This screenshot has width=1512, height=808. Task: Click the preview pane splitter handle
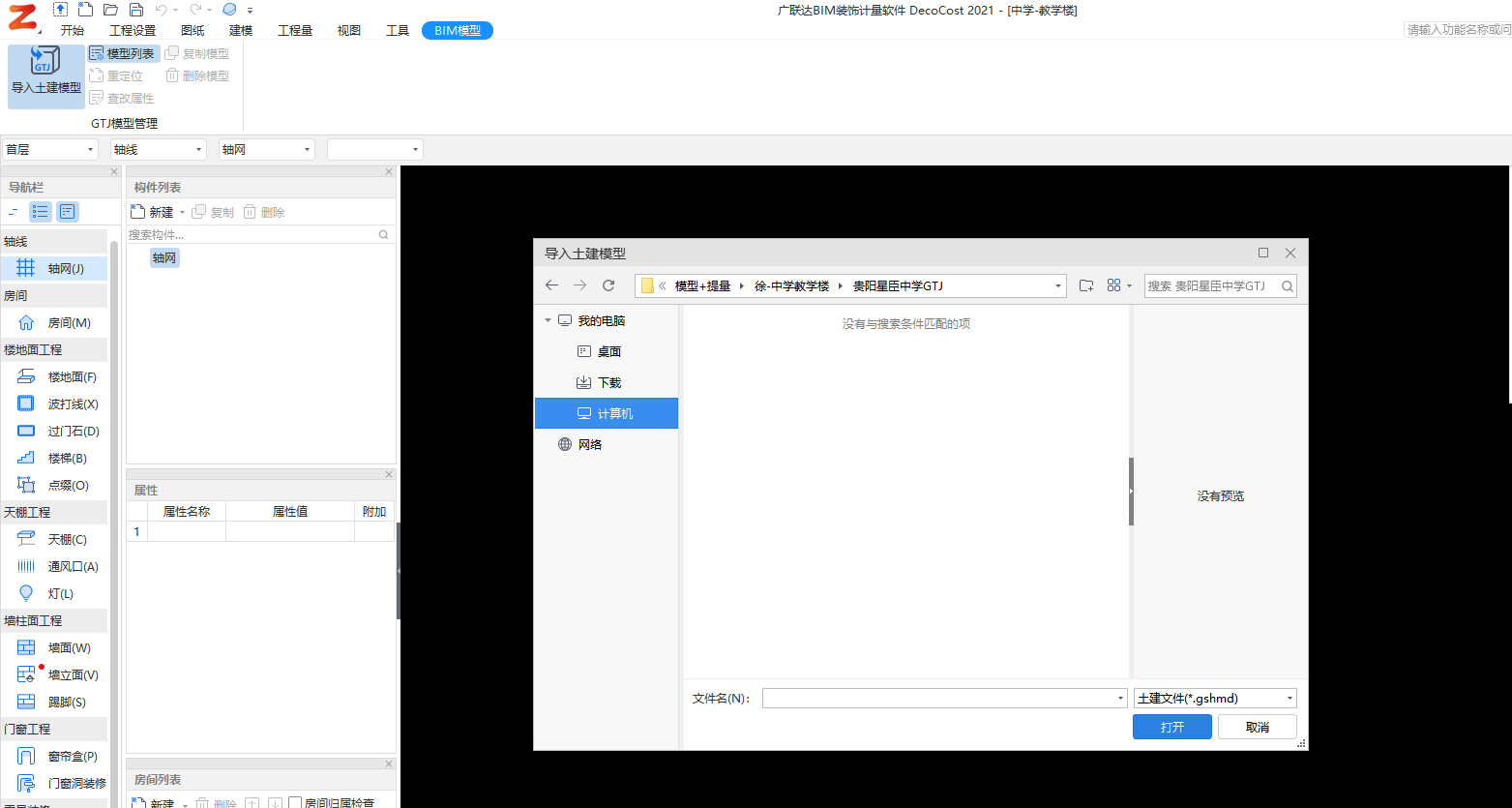(1131, 492)
